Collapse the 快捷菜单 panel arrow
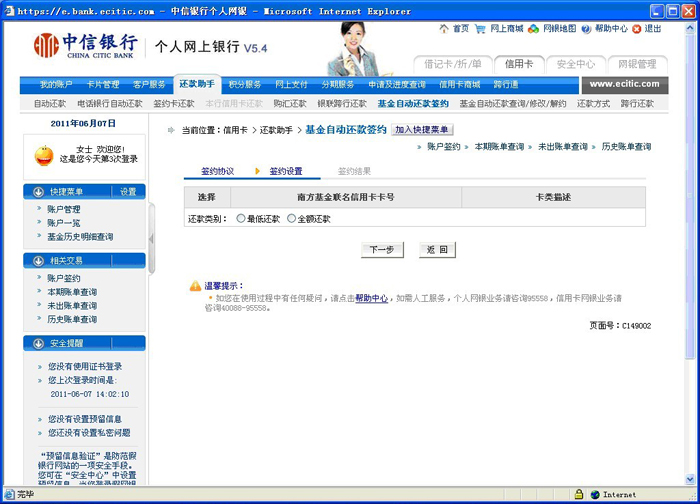Viewport: 700px width, 504px height. tap(38, 192)
